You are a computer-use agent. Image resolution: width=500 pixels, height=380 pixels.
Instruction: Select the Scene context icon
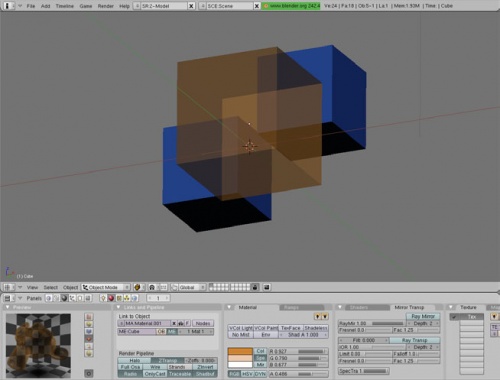click(x=88, y=298)
